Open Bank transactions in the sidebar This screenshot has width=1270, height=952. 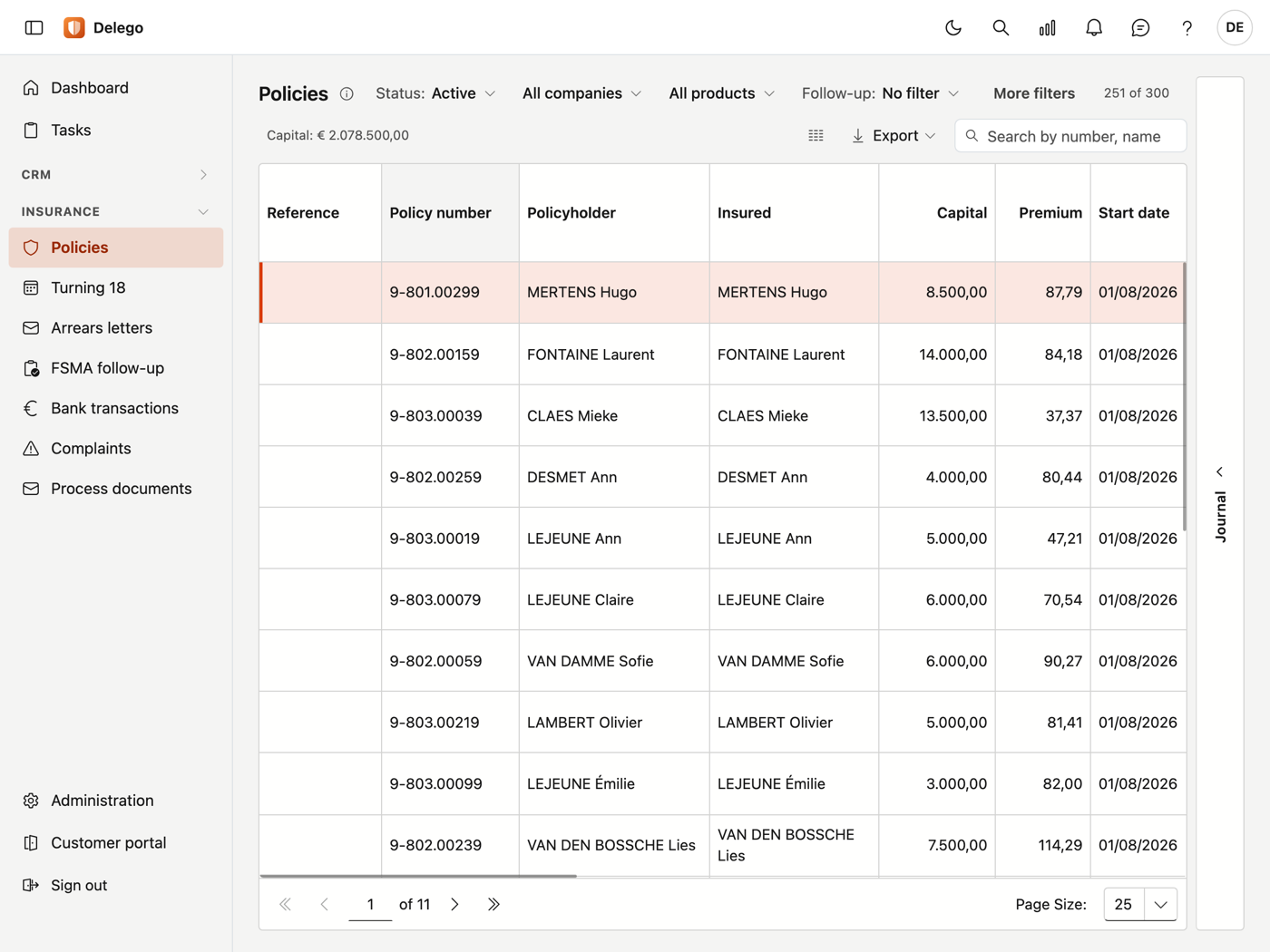click(115, 408)
